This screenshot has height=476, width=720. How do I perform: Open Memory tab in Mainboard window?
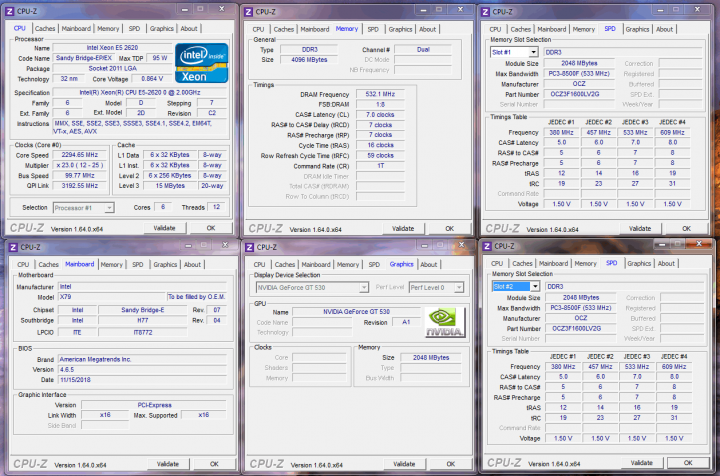(112, 265)
